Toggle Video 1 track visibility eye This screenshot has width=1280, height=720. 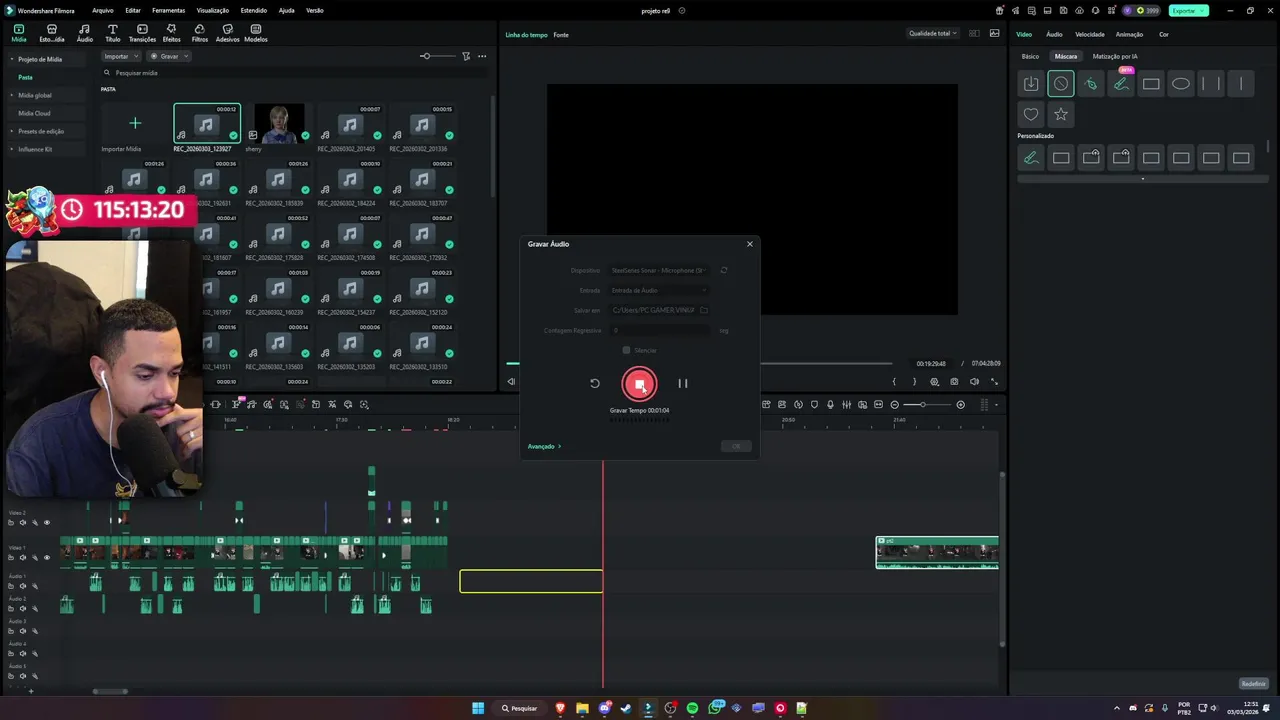pyautogui.click(x=46, y=558)
